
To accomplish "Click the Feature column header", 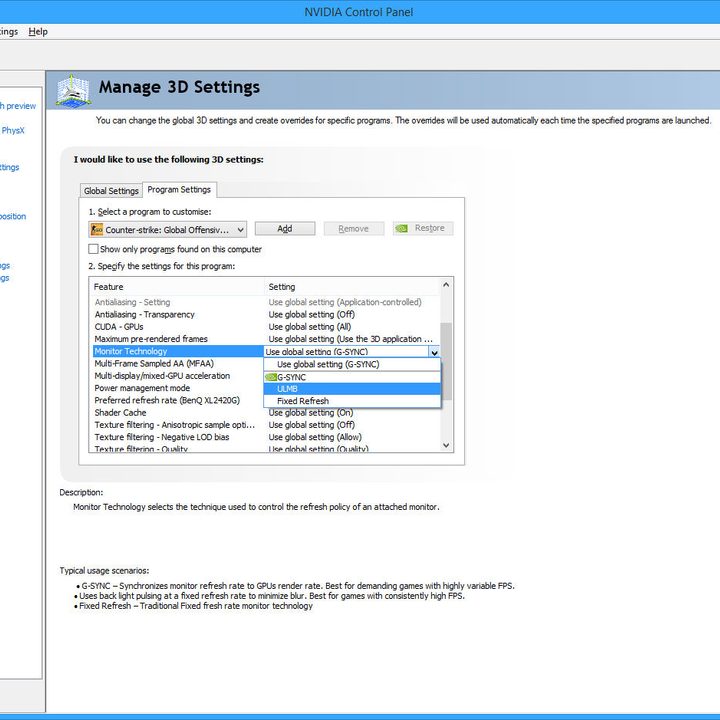I will (x=177, y=287).
